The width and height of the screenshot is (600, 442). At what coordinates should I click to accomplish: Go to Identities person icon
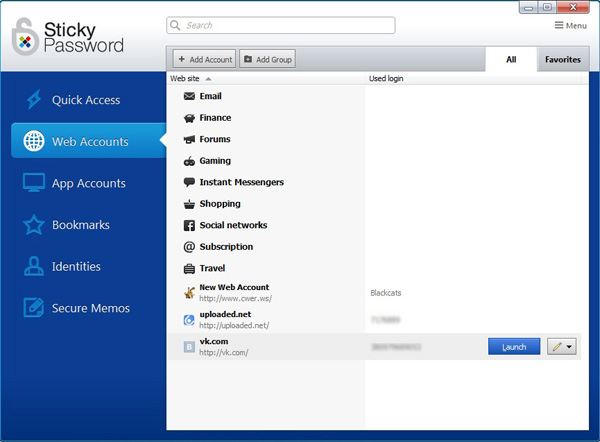tap(34, 266)
